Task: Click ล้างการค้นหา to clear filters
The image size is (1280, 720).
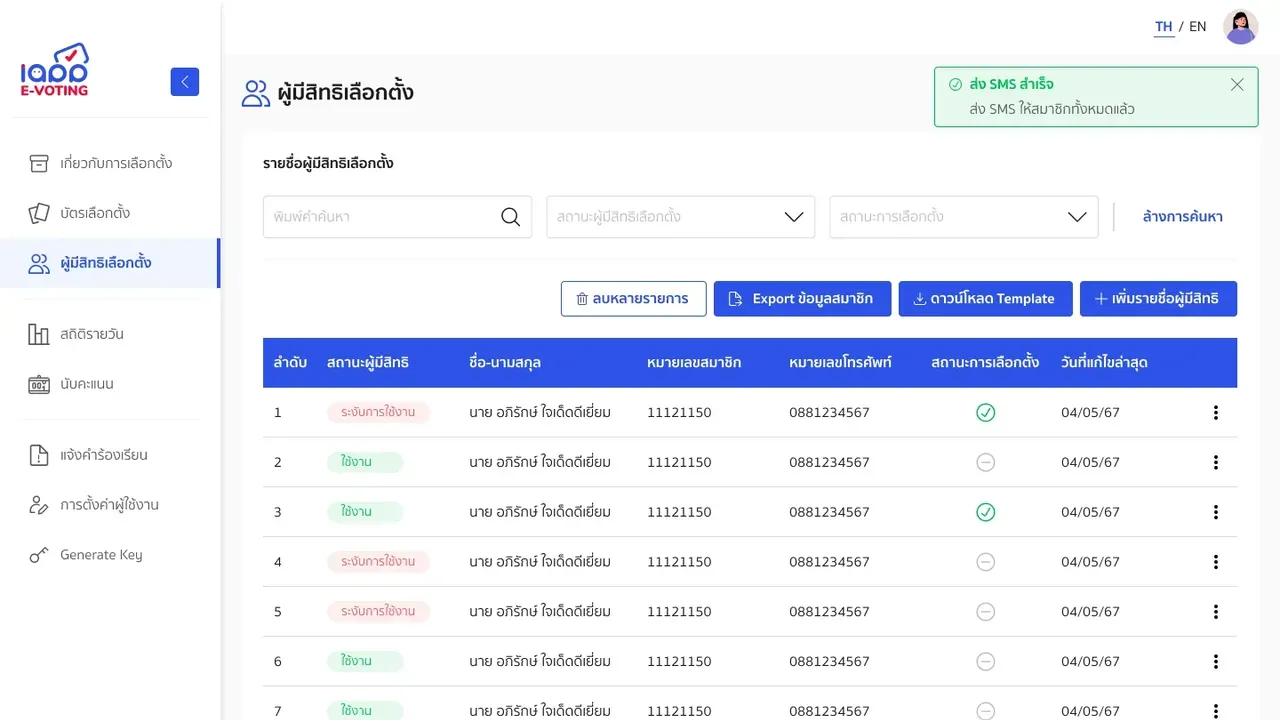Action: point(1182,217)
